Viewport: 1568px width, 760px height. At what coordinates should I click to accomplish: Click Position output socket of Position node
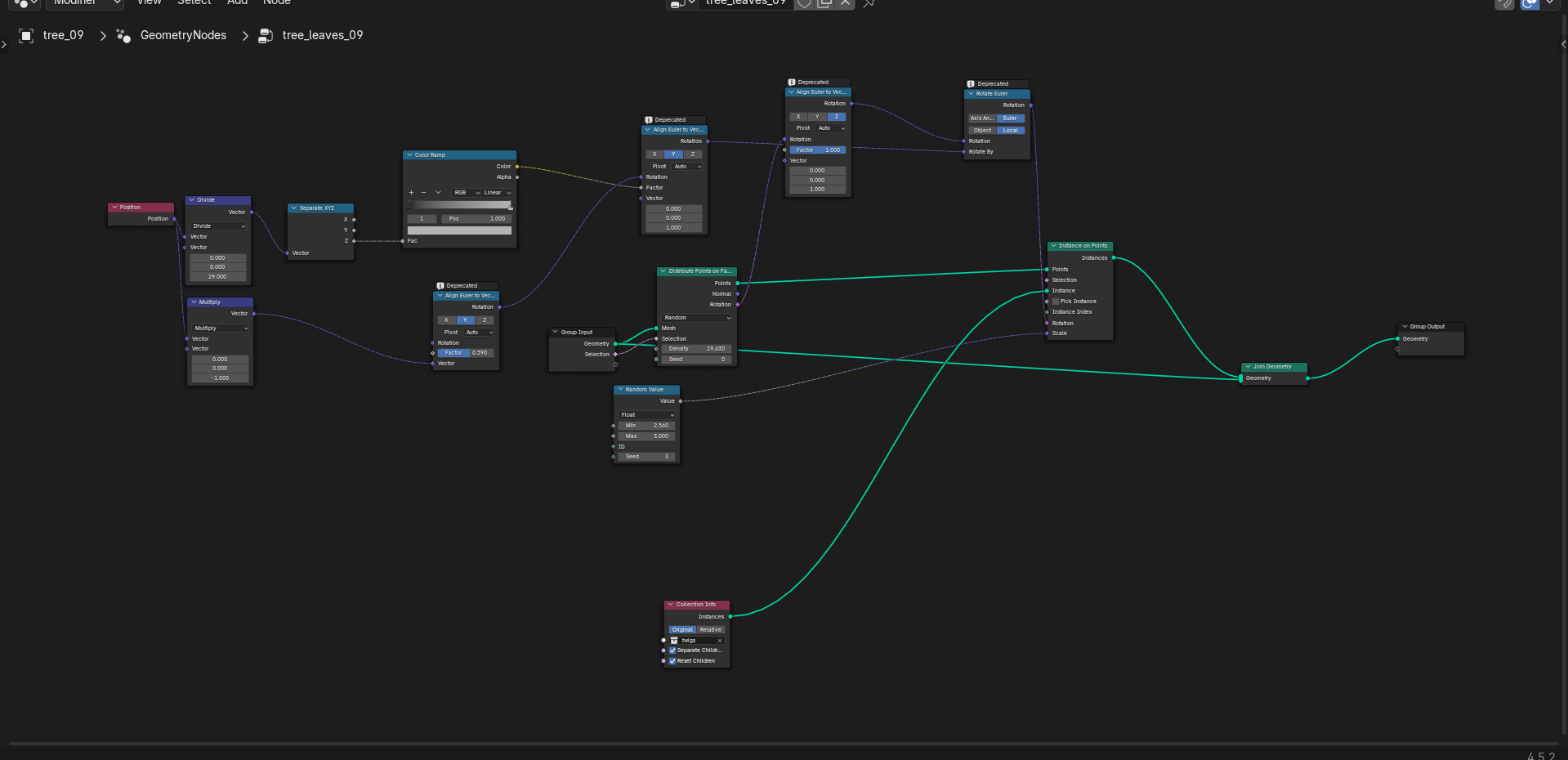pyautogui.click(x=175, y=219)
